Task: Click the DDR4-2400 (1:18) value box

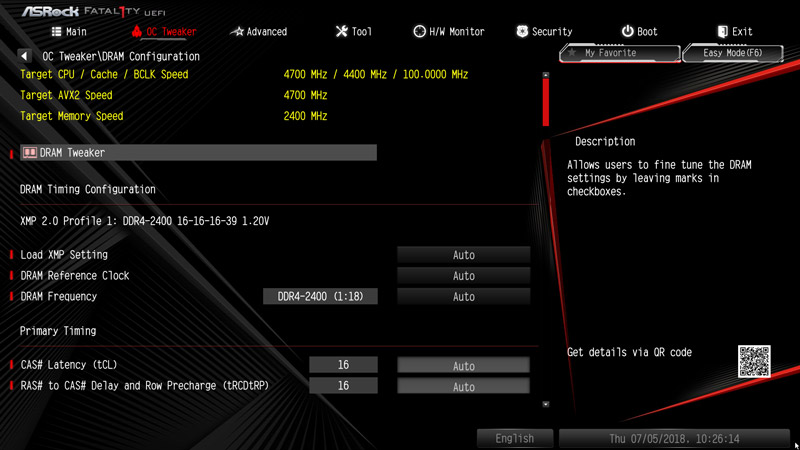Action: (x=320, y=296)
